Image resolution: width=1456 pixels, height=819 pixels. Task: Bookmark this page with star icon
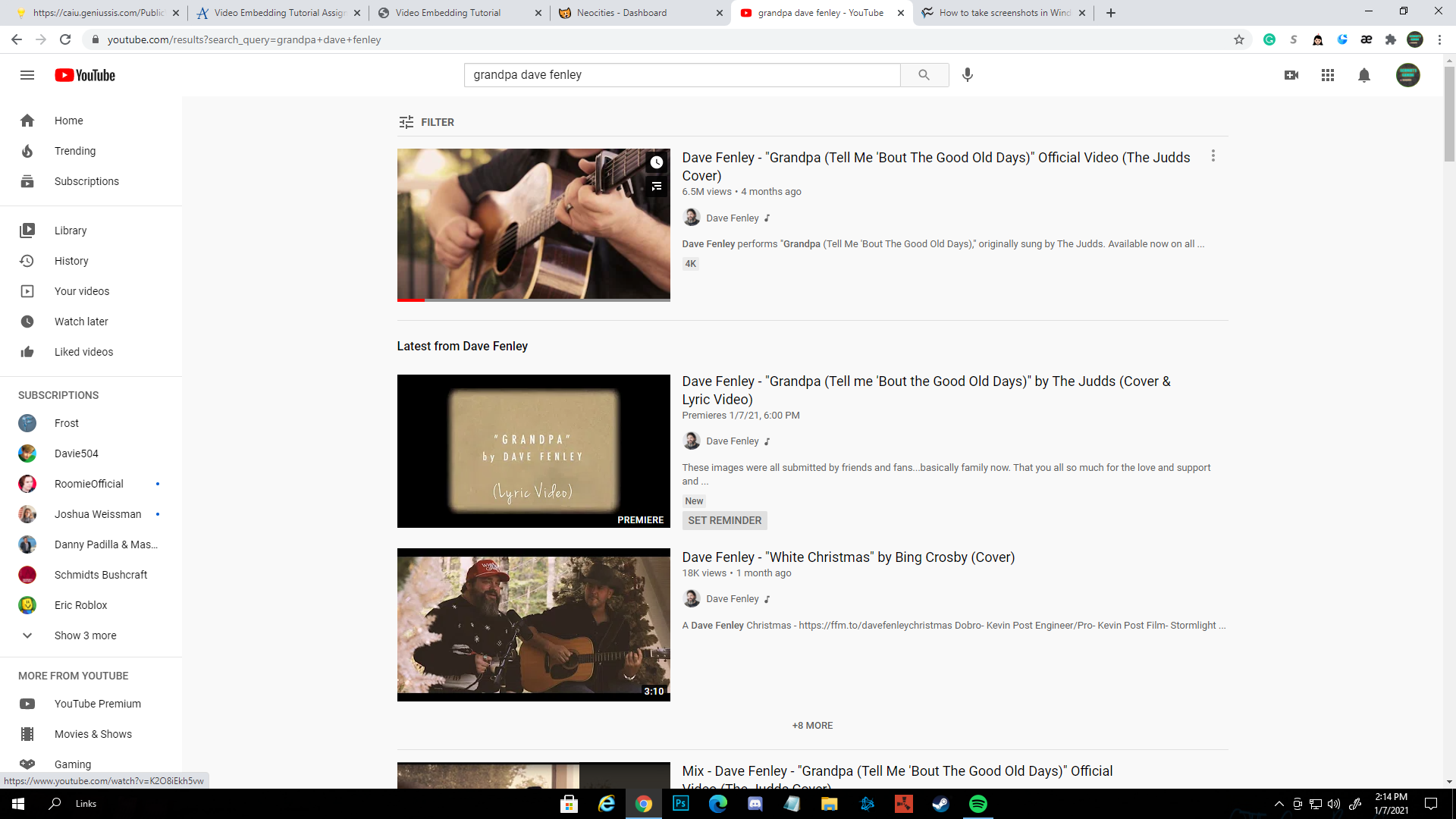point(1239,39)
